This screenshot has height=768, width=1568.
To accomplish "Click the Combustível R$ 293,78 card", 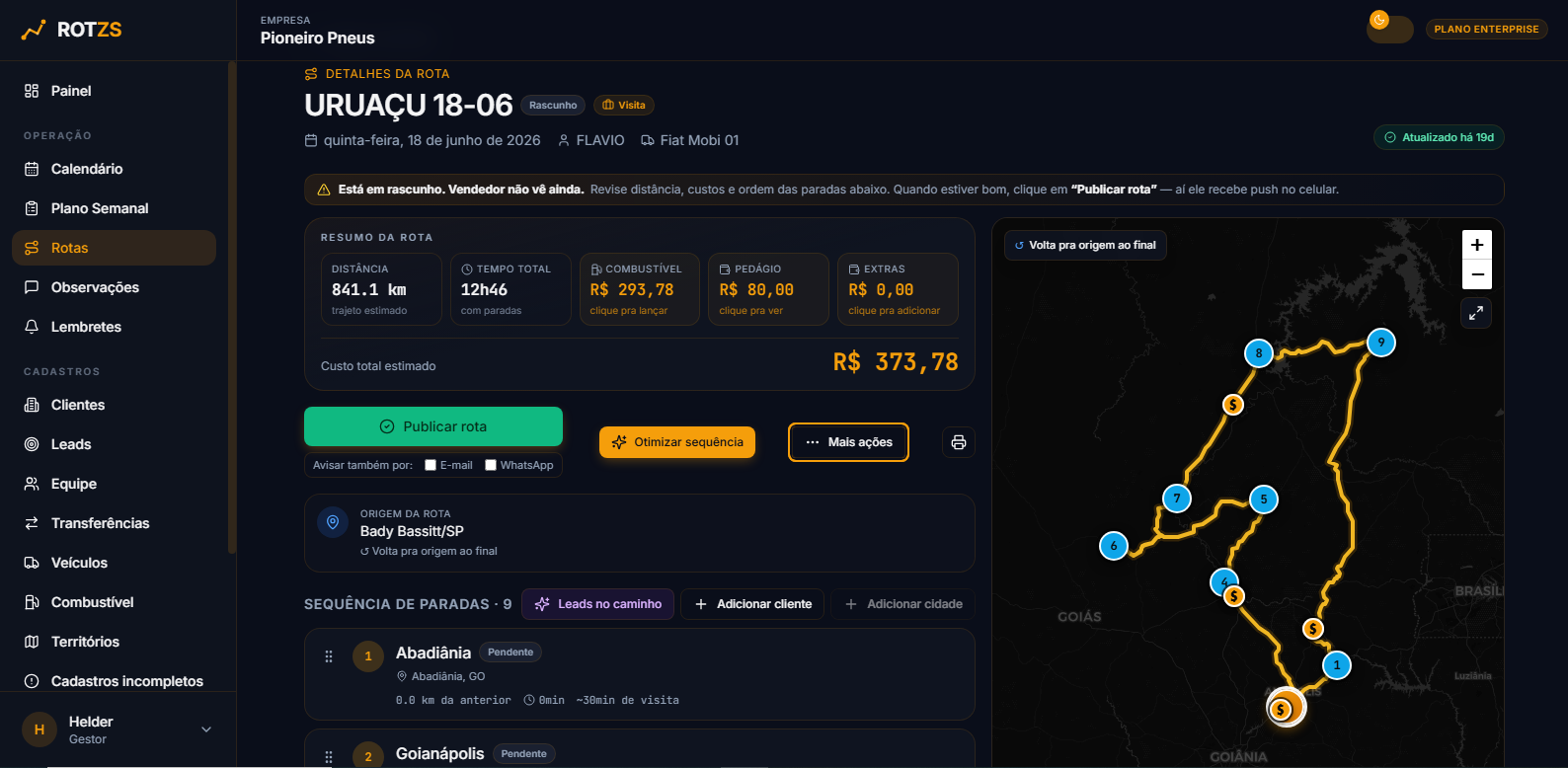I will (640, 289).
